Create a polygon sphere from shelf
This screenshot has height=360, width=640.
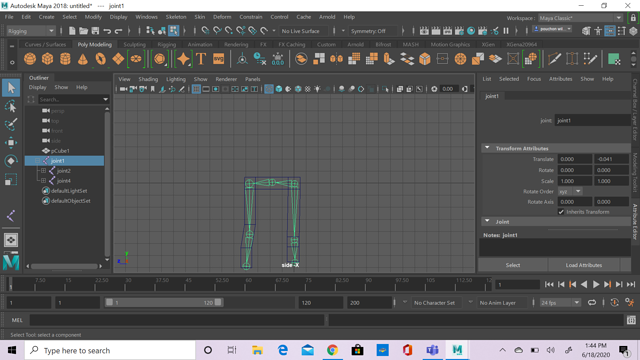(x=30, y=59)
